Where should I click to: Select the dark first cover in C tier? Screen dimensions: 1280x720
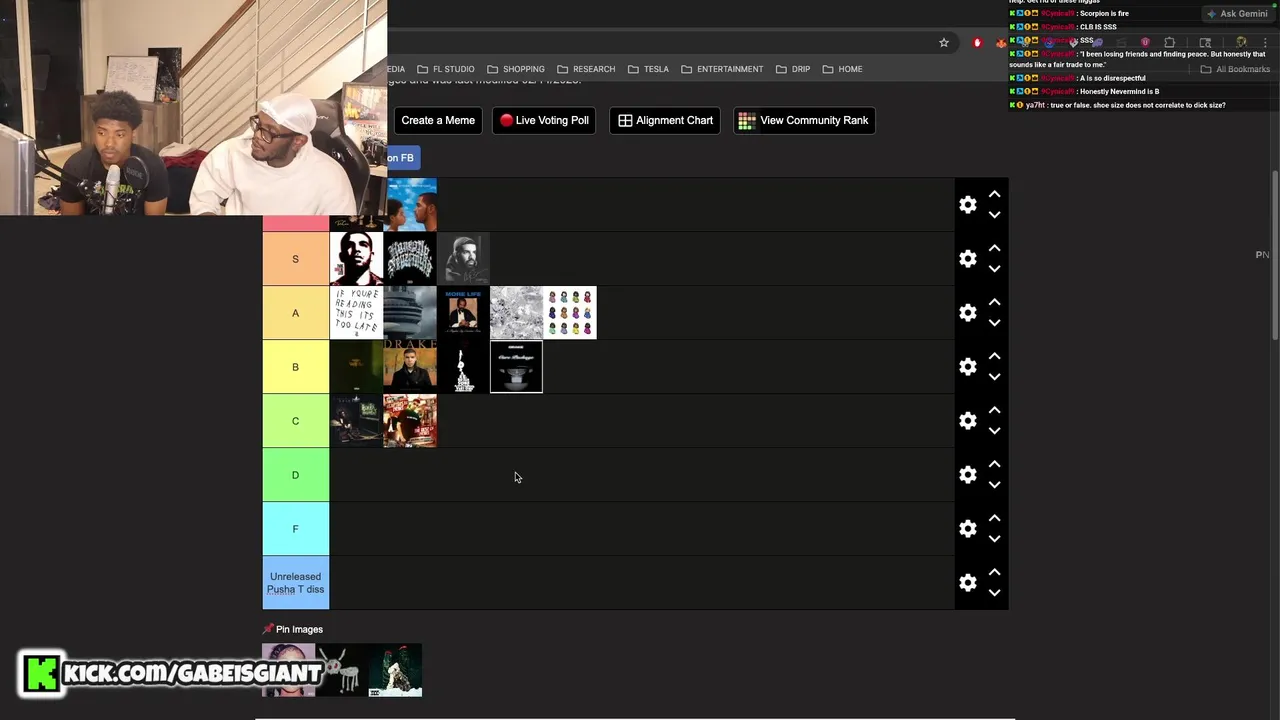(356, 421)
